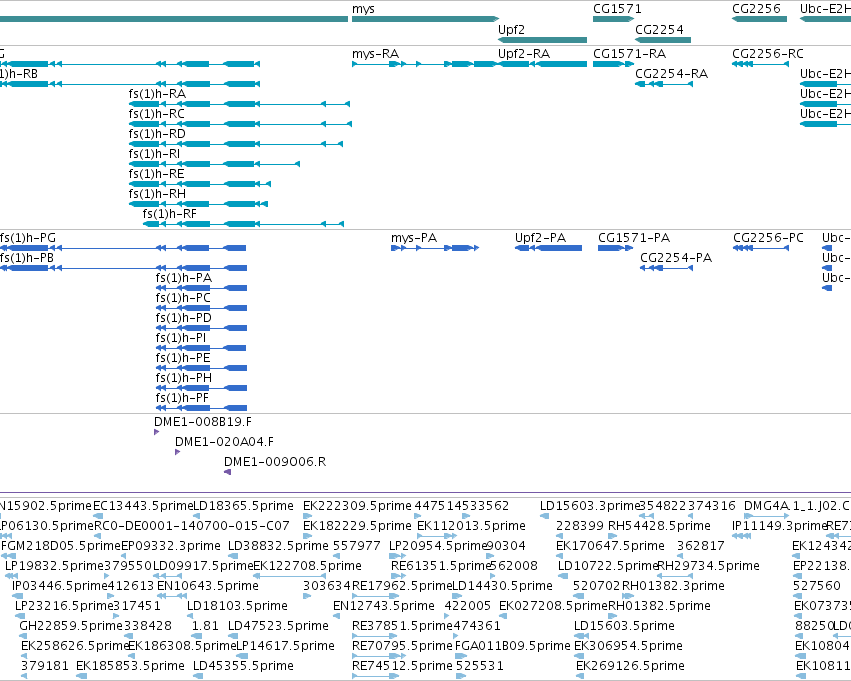Open the CG2254-RA transcript label
Image resolution: width=851 pixels, height=681 pixels.
671,74
